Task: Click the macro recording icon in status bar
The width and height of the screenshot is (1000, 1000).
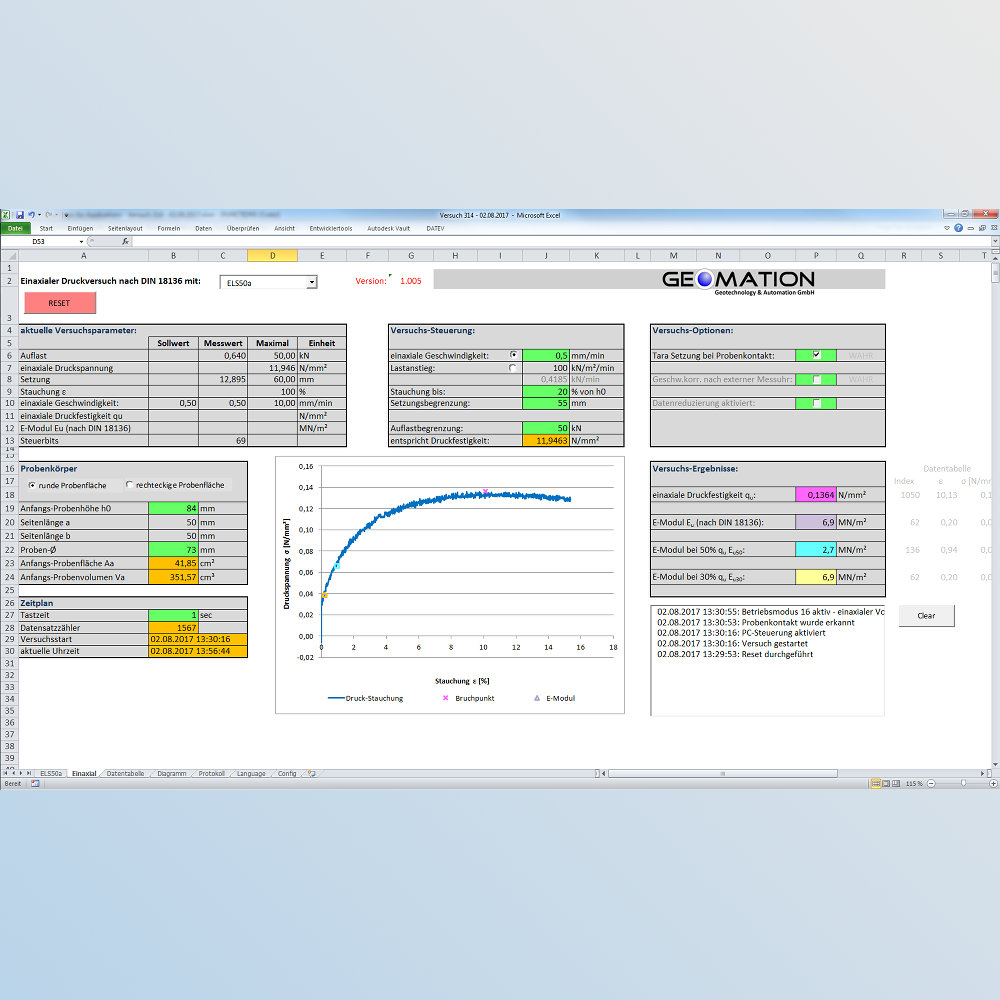Action: pos(35,784)
